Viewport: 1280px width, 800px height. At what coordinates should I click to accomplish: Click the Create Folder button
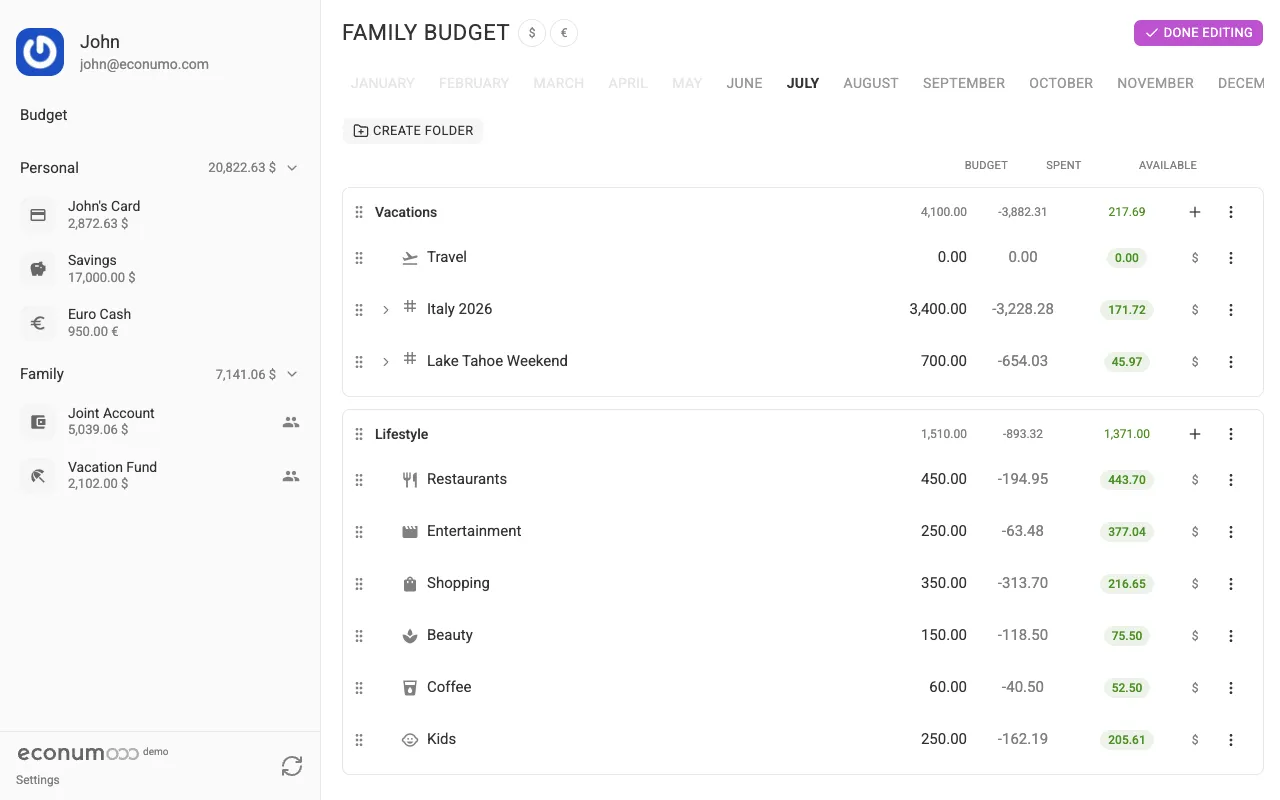413,131
